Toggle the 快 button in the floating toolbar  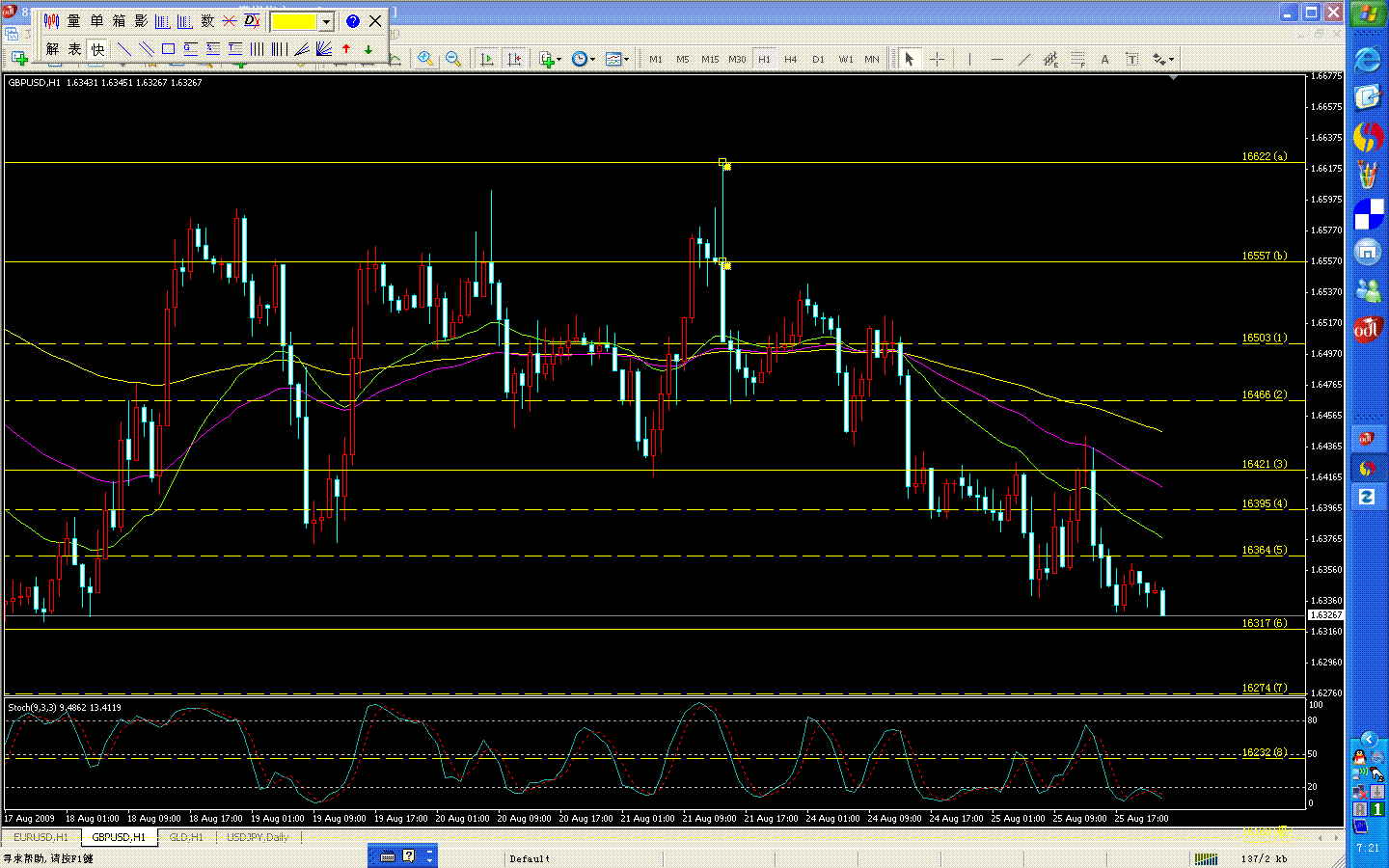tap(97, 49)
